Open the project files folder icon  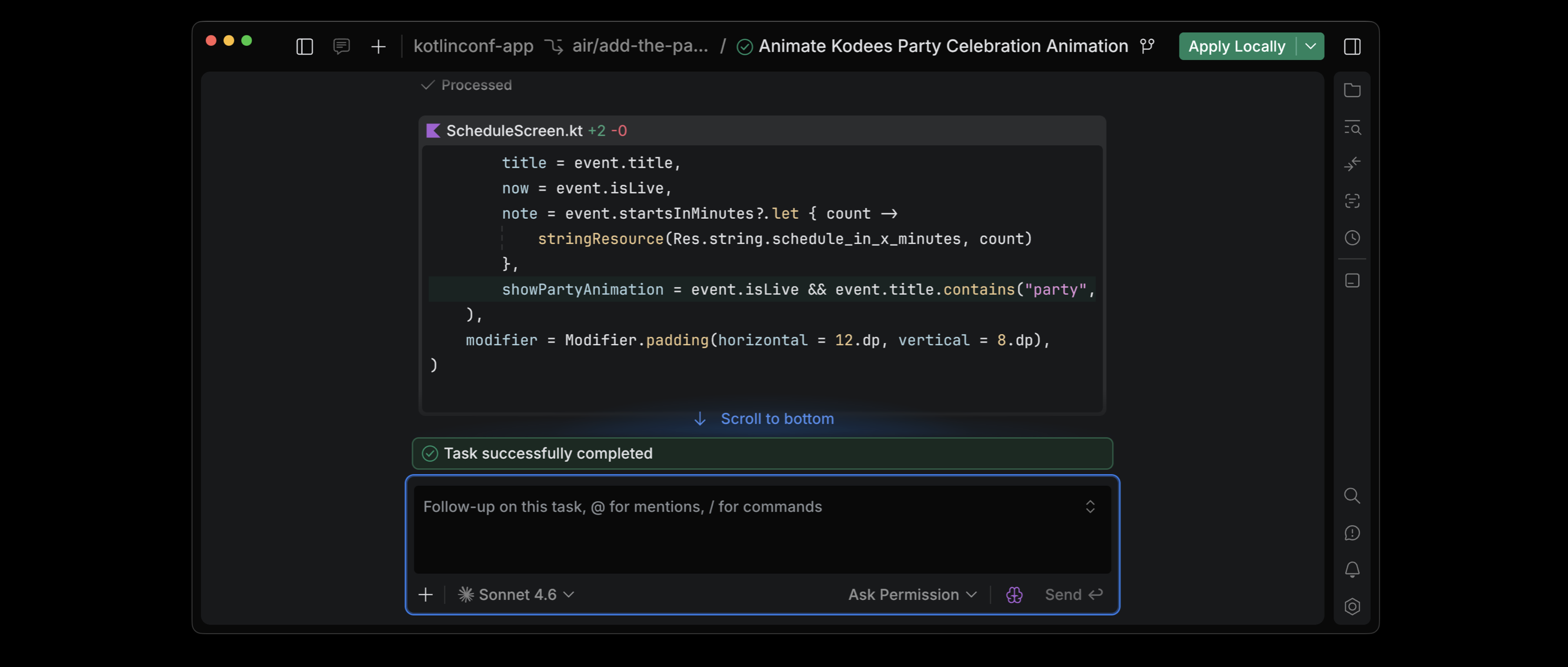point(1352,90)
